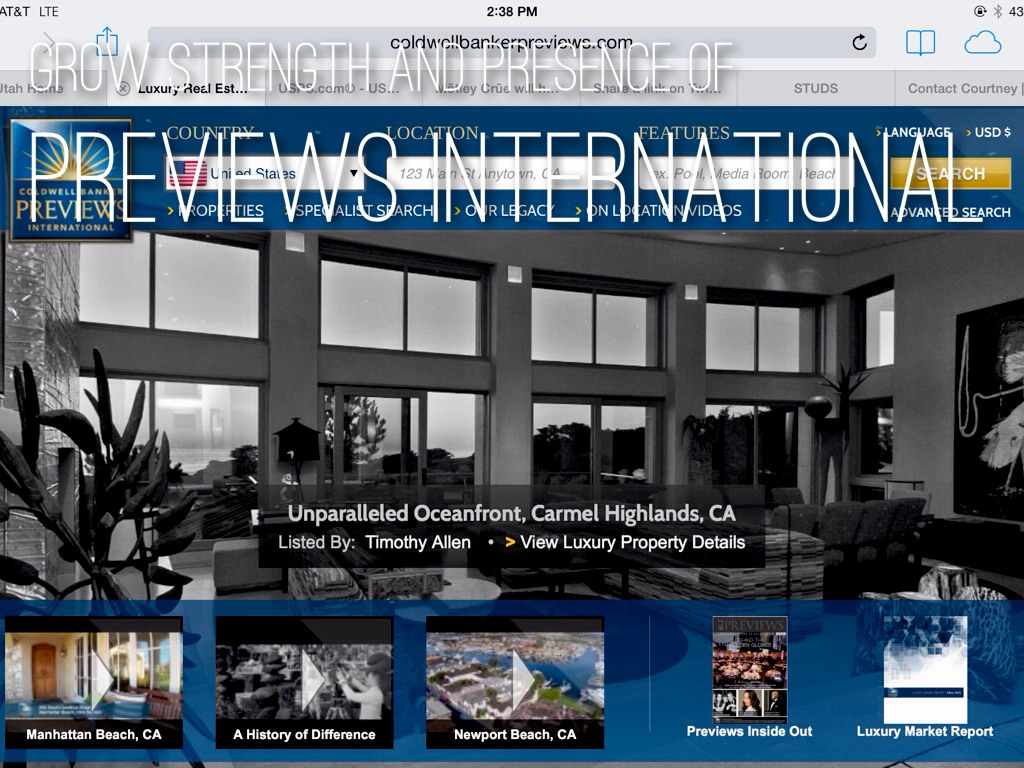
Task: Tap the Safari share icon
Action: pyautogui.click(x=107, y=42)
